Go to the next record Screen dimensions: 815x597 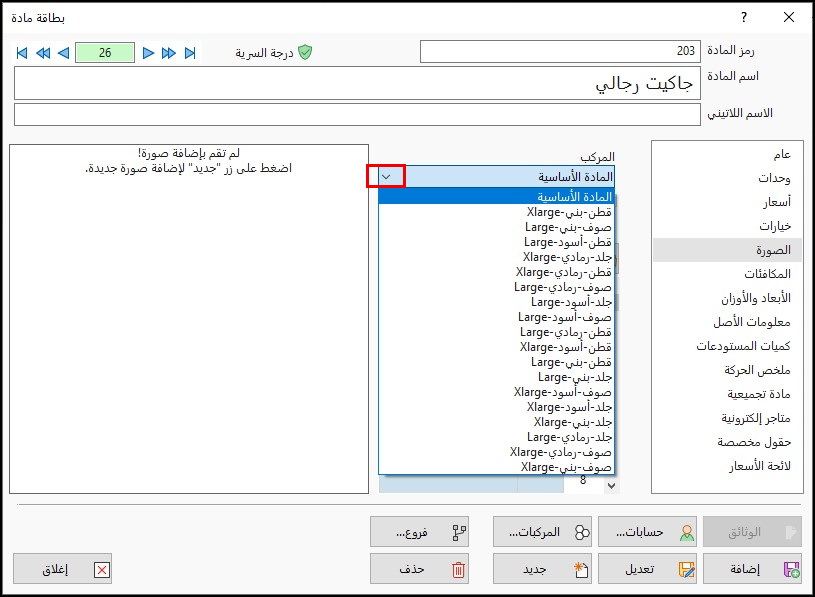pyautogui.click(x=148, y=53)
